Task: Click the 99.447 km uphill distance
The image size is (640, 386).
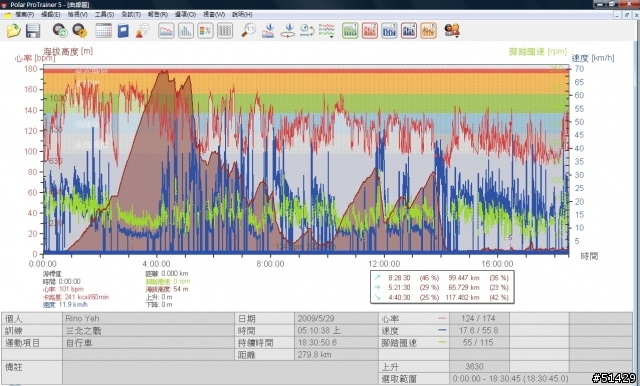Action: 464,278
